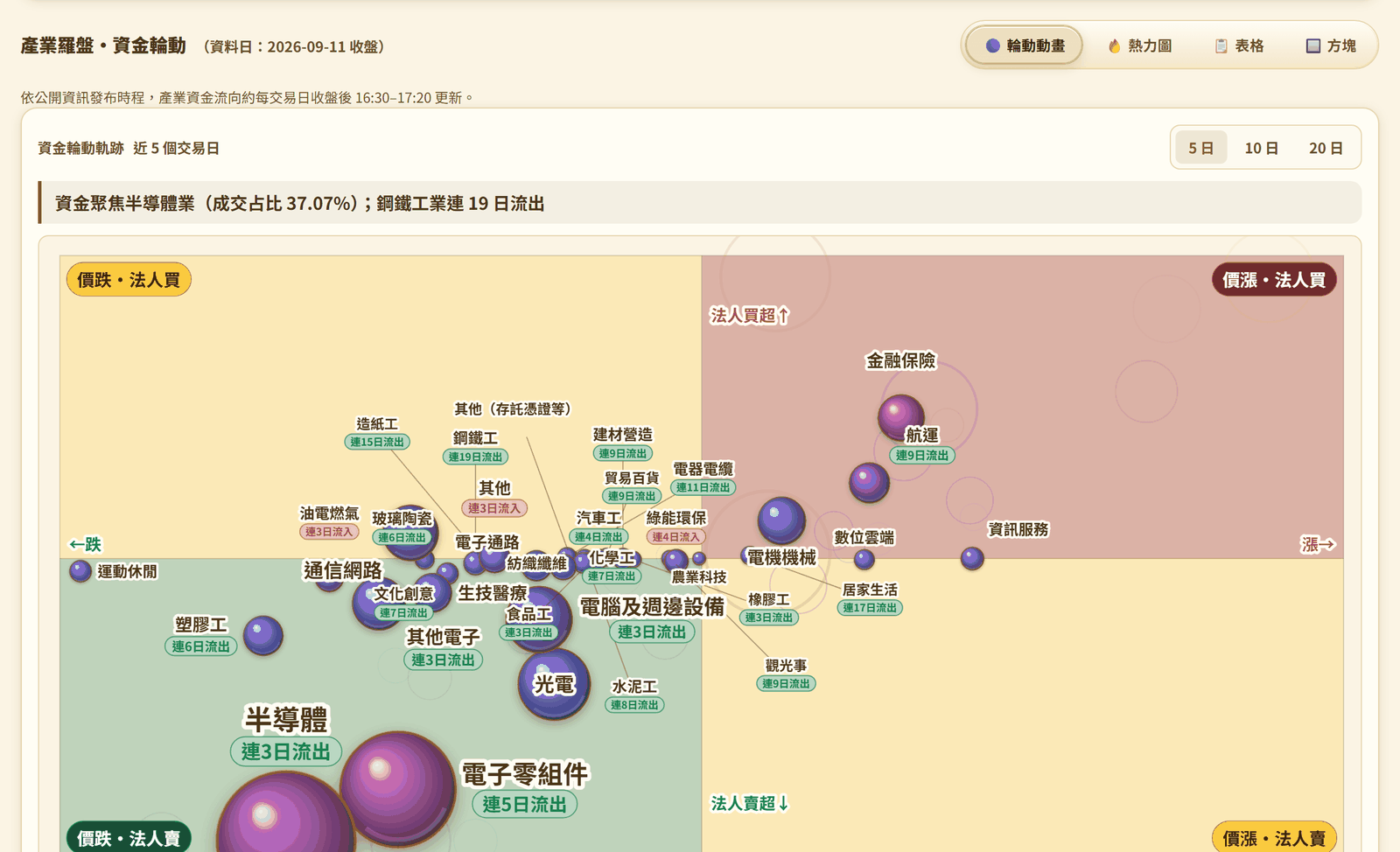
Task: Select the 數位雲端 bubble
Action: click(x=864, y=559)
